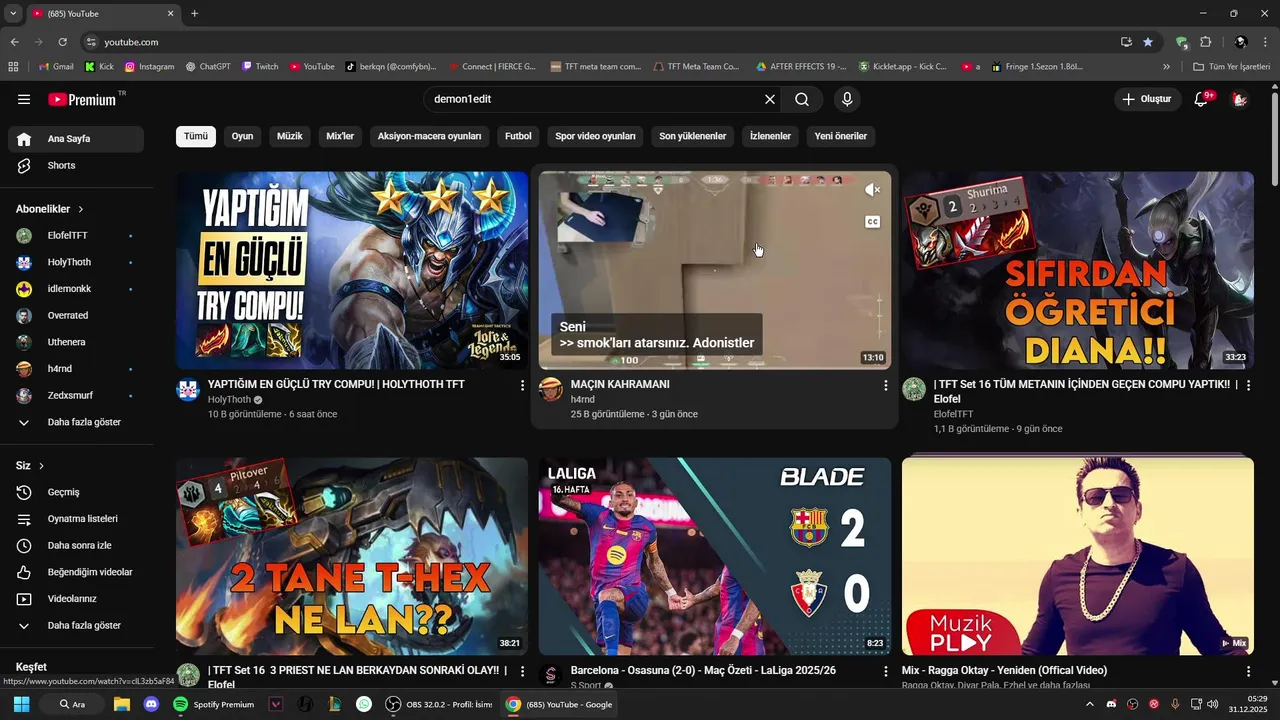
Task: Open the Uthenera subscription
Action: pyautogui.click(x=76, y=342)
